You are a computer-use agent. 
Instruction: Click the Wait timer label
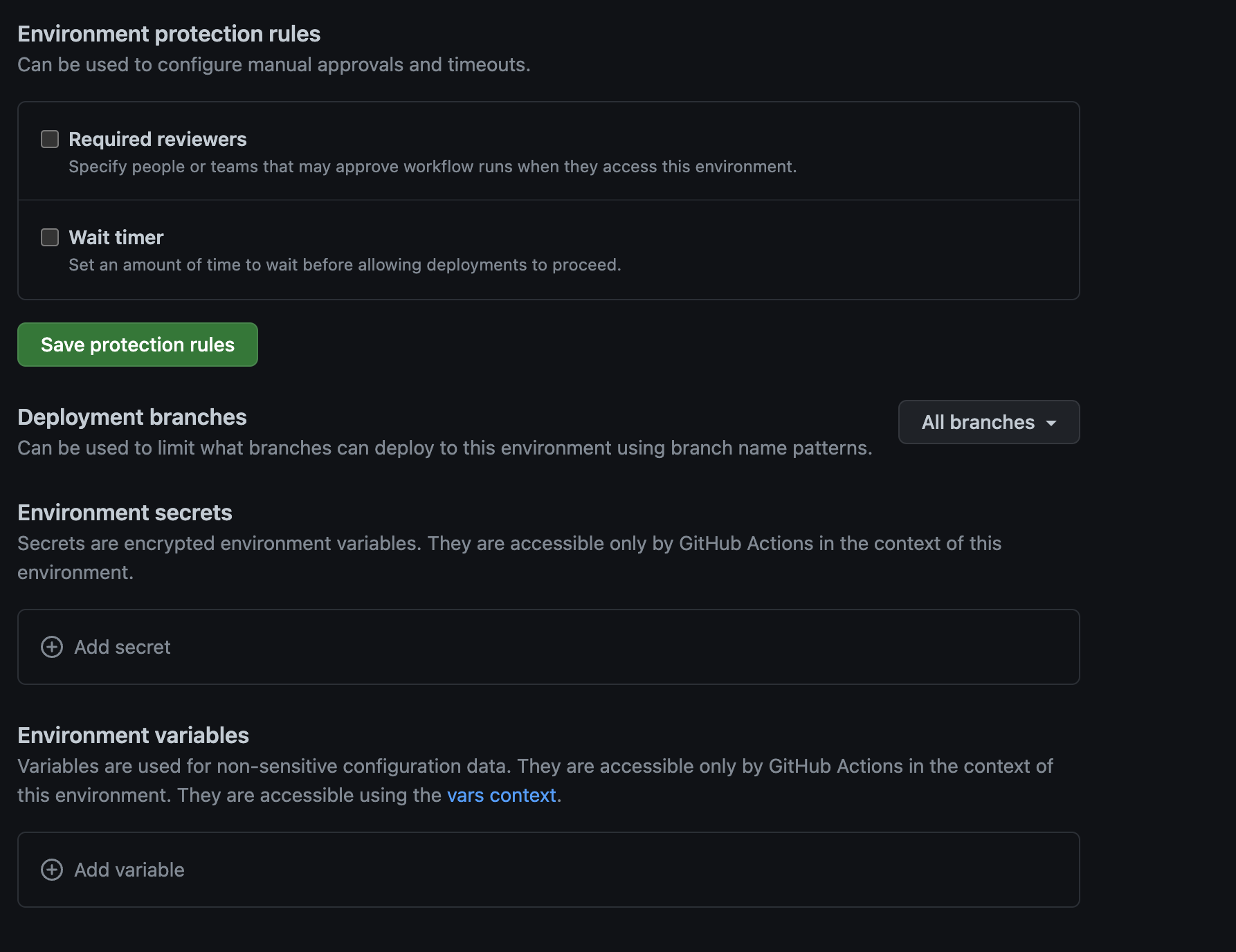click(116, 237)
